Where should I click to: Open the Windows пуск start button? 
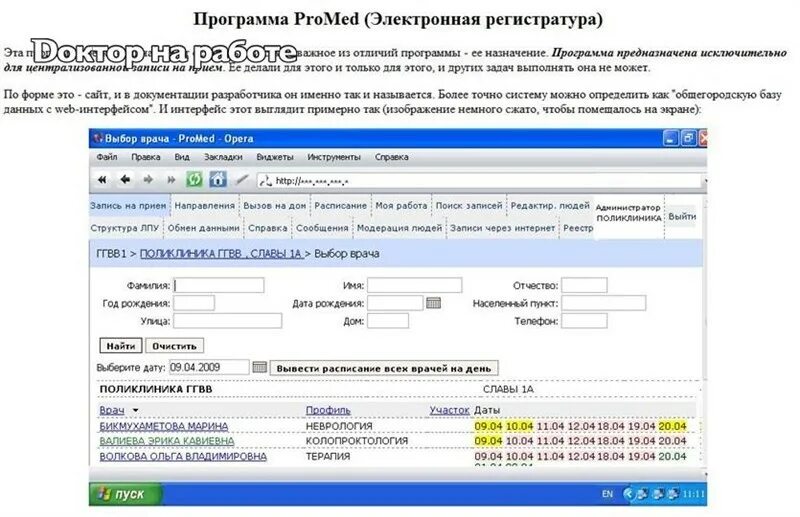tap(124, 494)
